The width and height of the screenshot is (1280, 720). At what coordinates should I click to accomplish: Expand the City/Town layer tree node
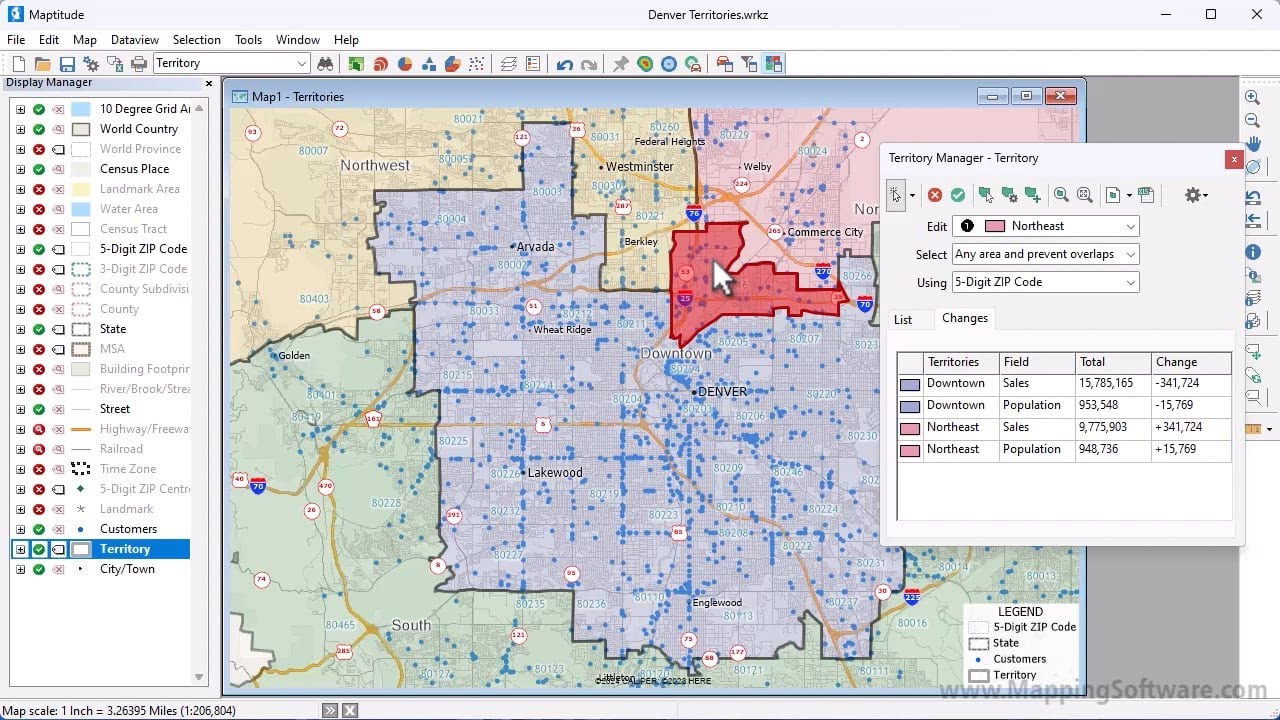tap(20, 569)
